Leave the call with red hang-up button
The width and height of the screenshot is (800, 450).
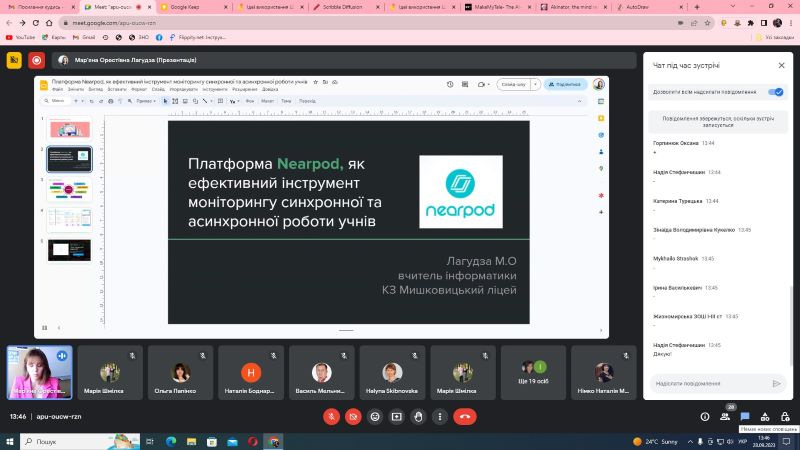point(465,416)
